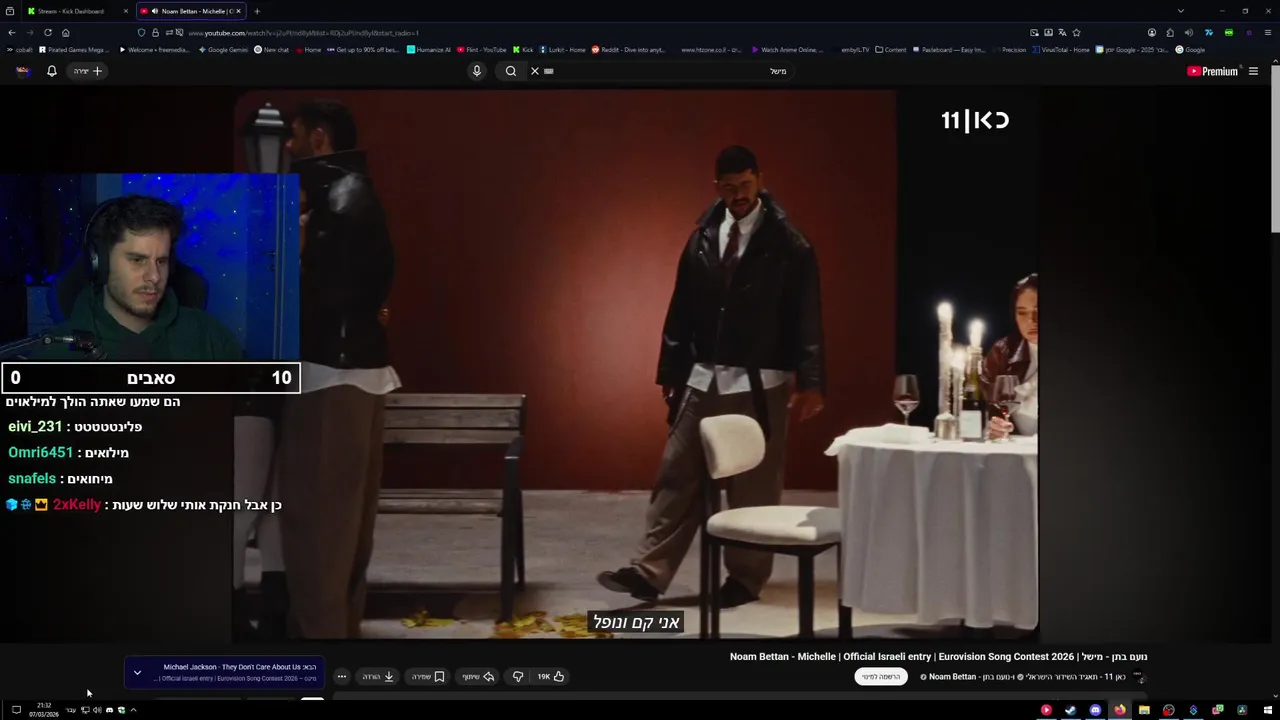Image resolution: width=1280 pixels, height=720 pixels.
Task: Open the Humanize AI bookmark
Action: pyautogui.click(x=429, y=49)
